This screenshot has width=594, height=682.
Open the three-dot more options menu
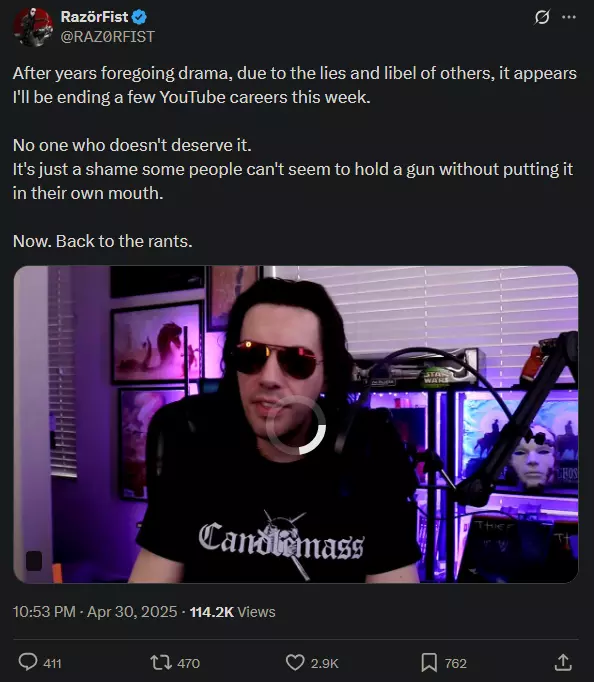pyautogui.click(x=569, y=17)
